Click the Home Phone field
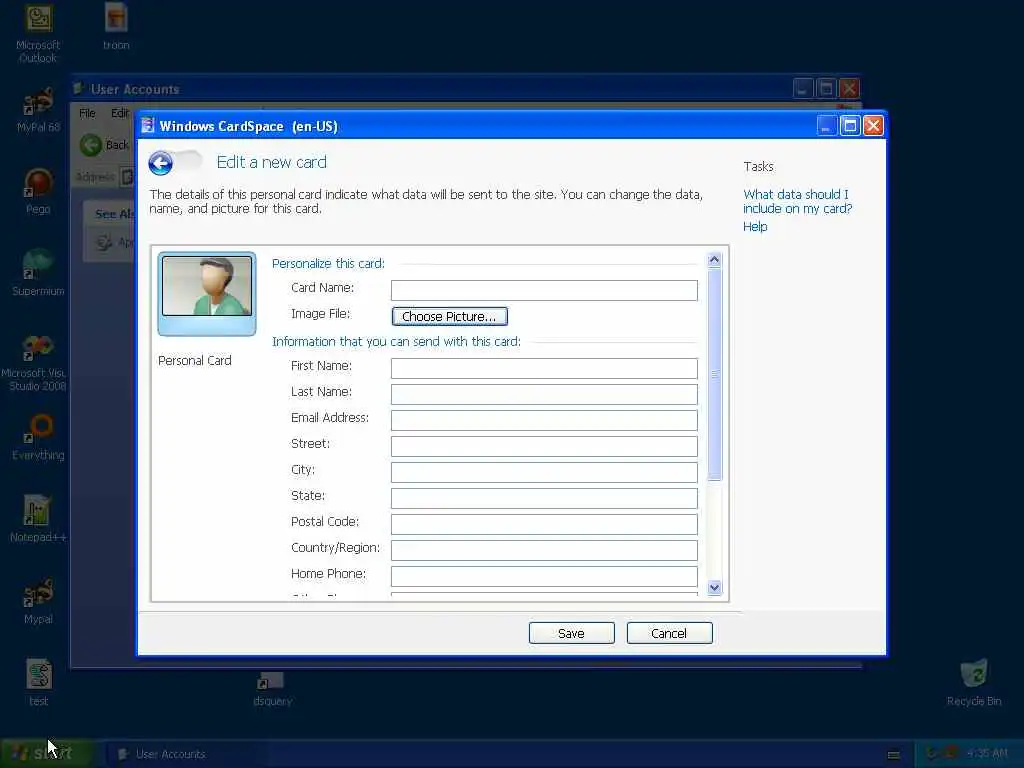The width and height of the screenshot is (1024, 768). click(544, 576)
